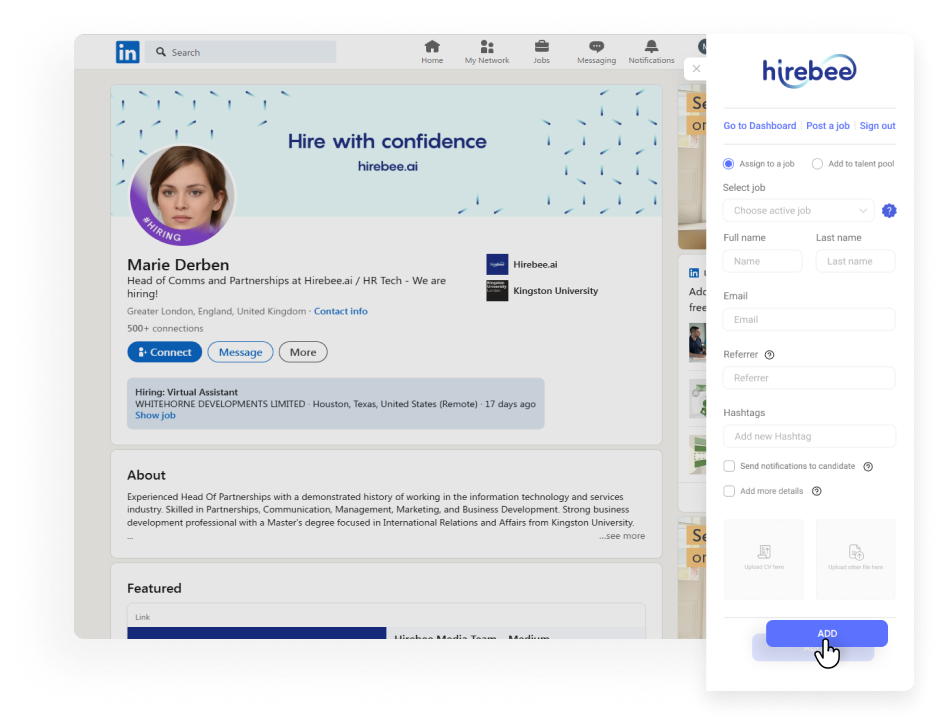Click Go to Dashboard in hirebee
Viewport: 948px width, 721px height.
(x=759, y=125)
